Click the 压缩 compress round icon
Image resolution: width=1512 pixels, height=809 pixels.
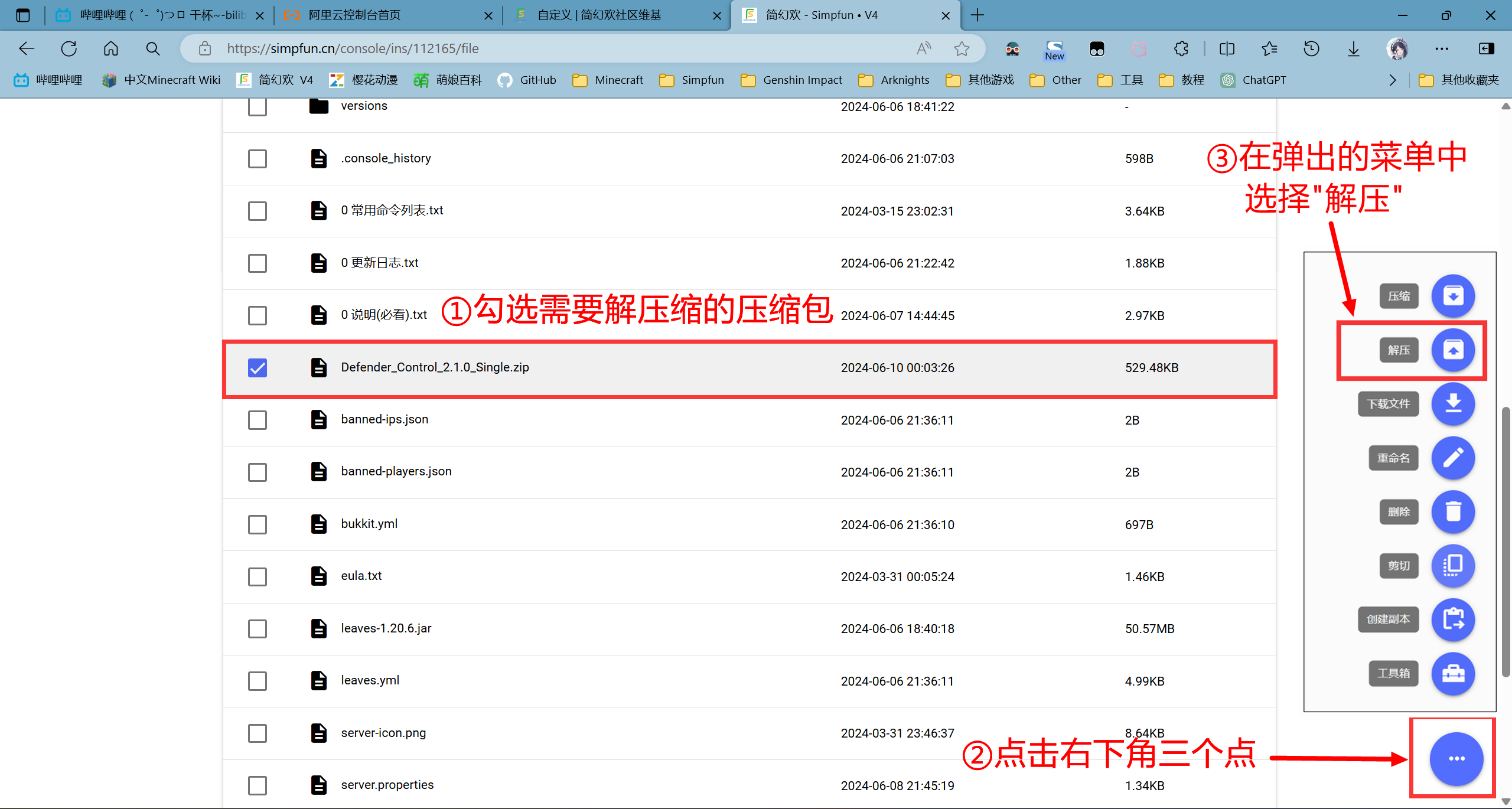point(1453,296)
